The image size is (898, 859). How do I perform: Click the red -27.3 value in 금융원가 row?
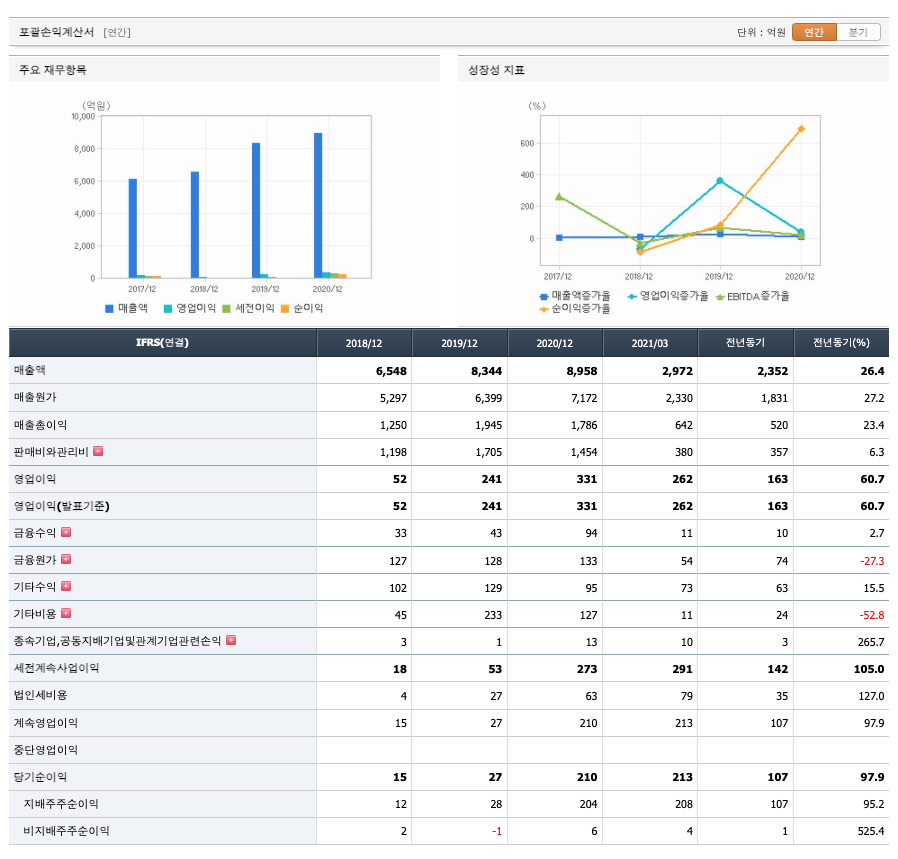(872, 561)
